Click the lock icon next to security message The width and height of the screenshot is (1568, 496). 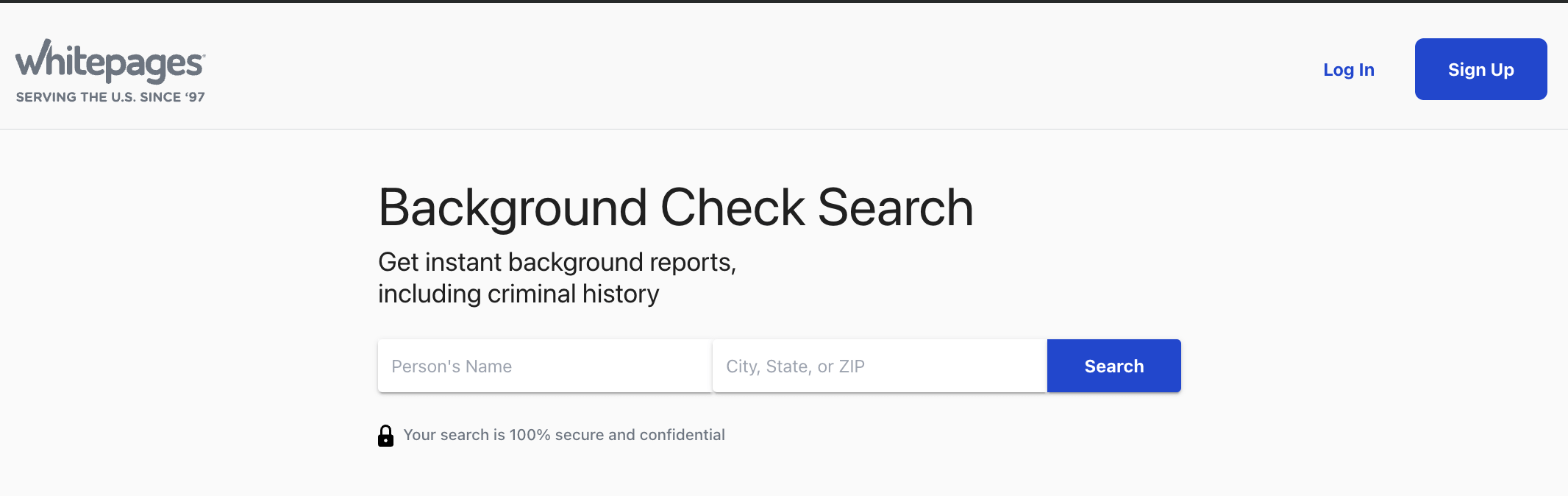click(x=386, y=434)
